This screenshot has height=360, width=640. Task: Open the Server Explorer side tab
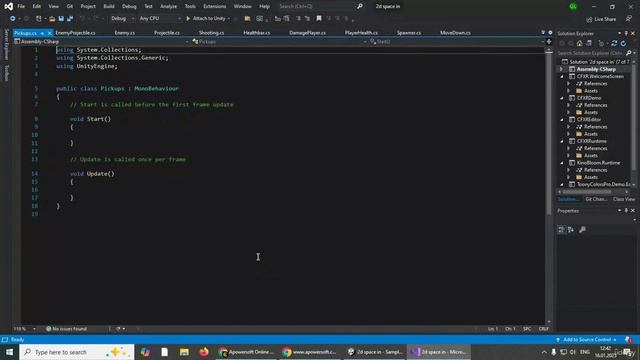click(x=6, y=44)
